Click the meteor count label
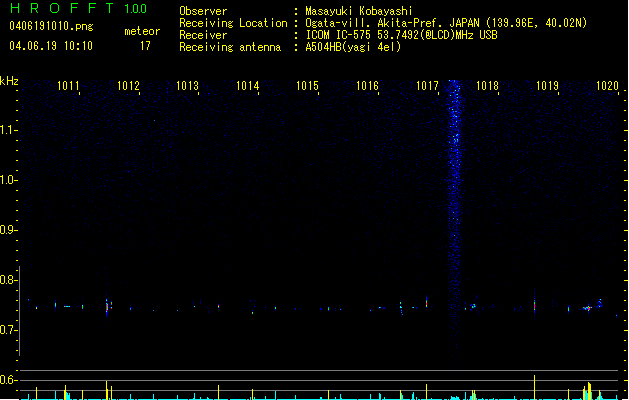 pyautogui.click(x=142, y=31)
